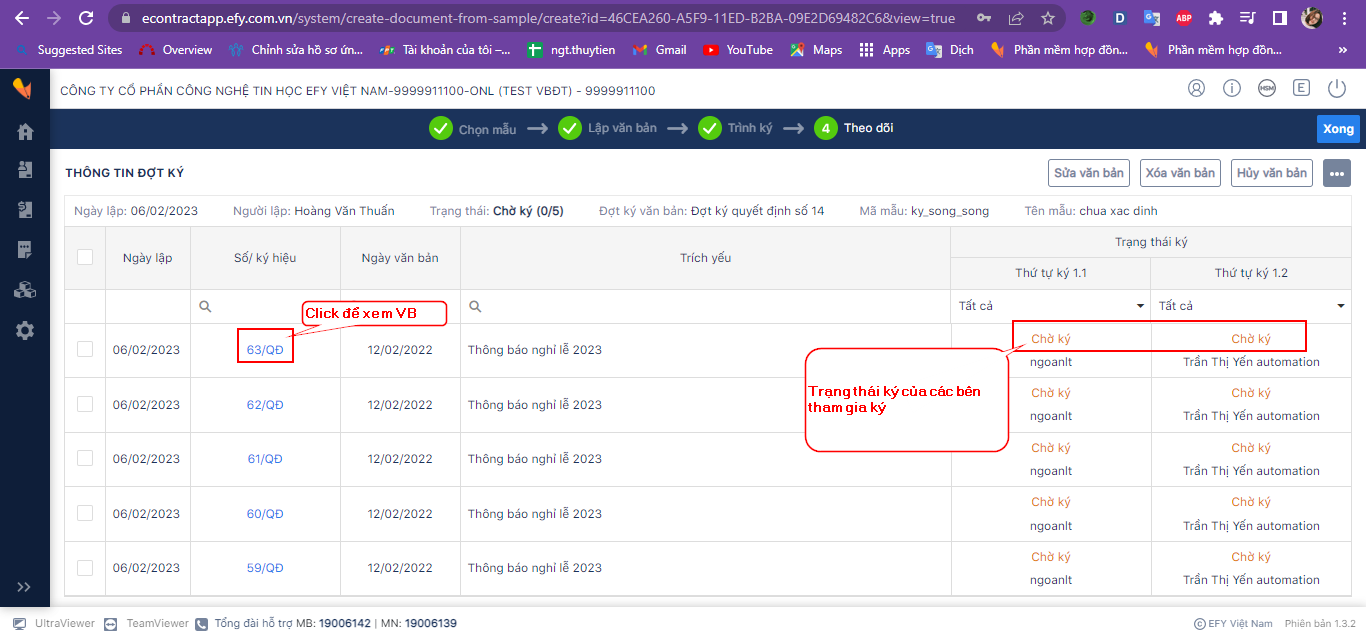Expand the sidebar with double-arrow icon
1366x636 pixels.
click(x=25, y=587)
